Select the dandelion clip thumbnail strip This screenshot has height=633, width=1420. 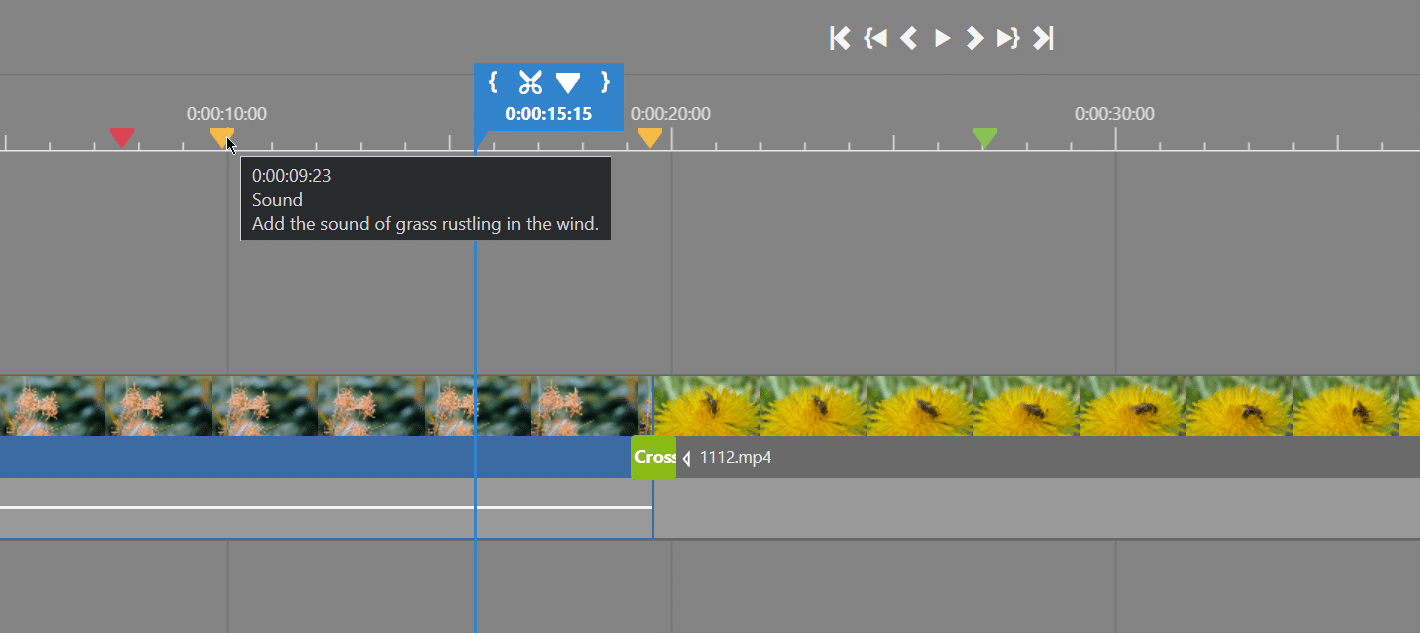pyautogui.click(x=1030, y=405)
